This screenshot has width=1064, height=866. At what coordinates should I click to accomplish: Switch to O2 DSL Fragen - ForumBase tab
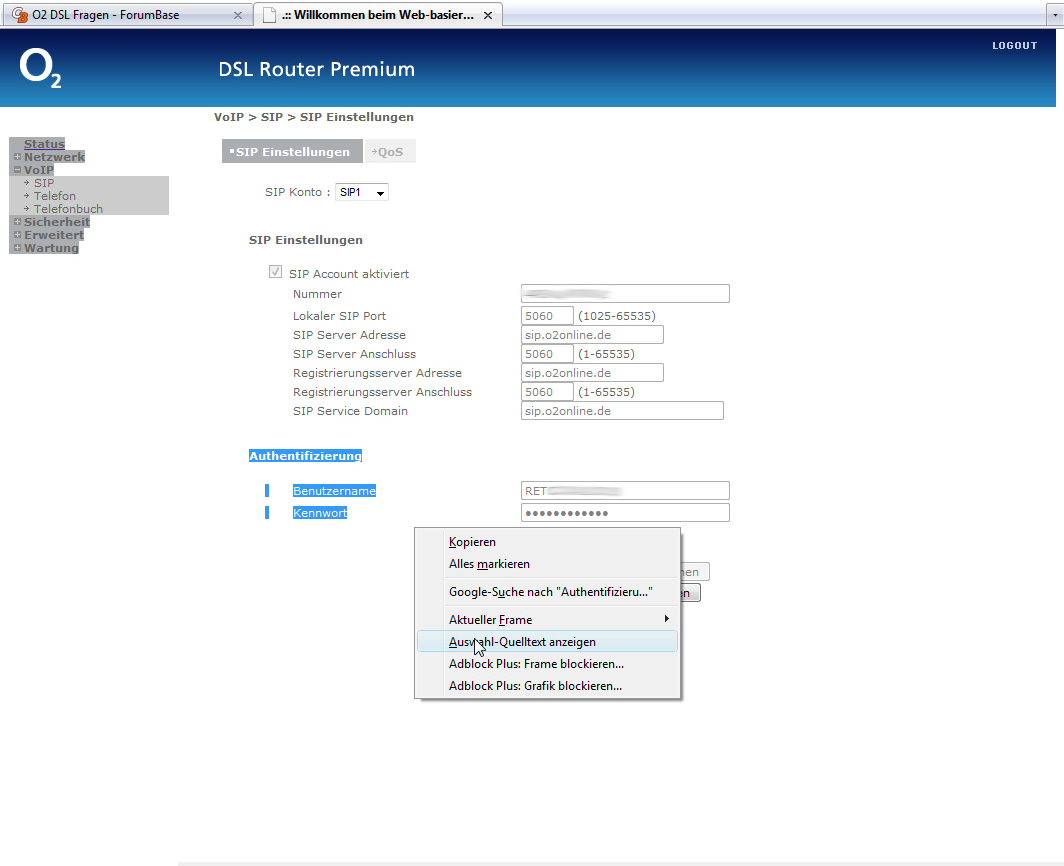point(126,15)
